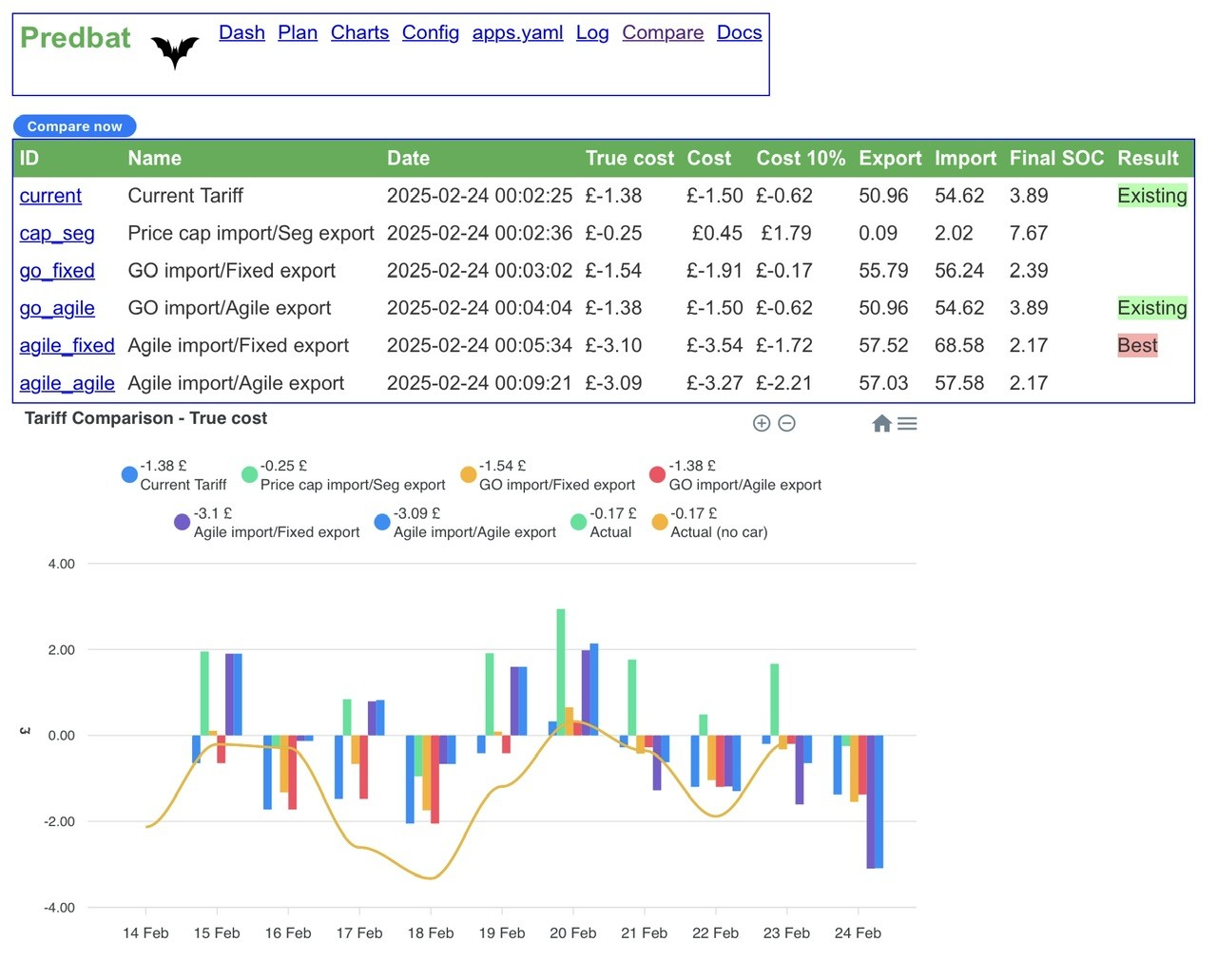Image resolution: width=1217 pixels, height=980 pixels.
Task: Open the Dash page
Action: tap(241, 32)
